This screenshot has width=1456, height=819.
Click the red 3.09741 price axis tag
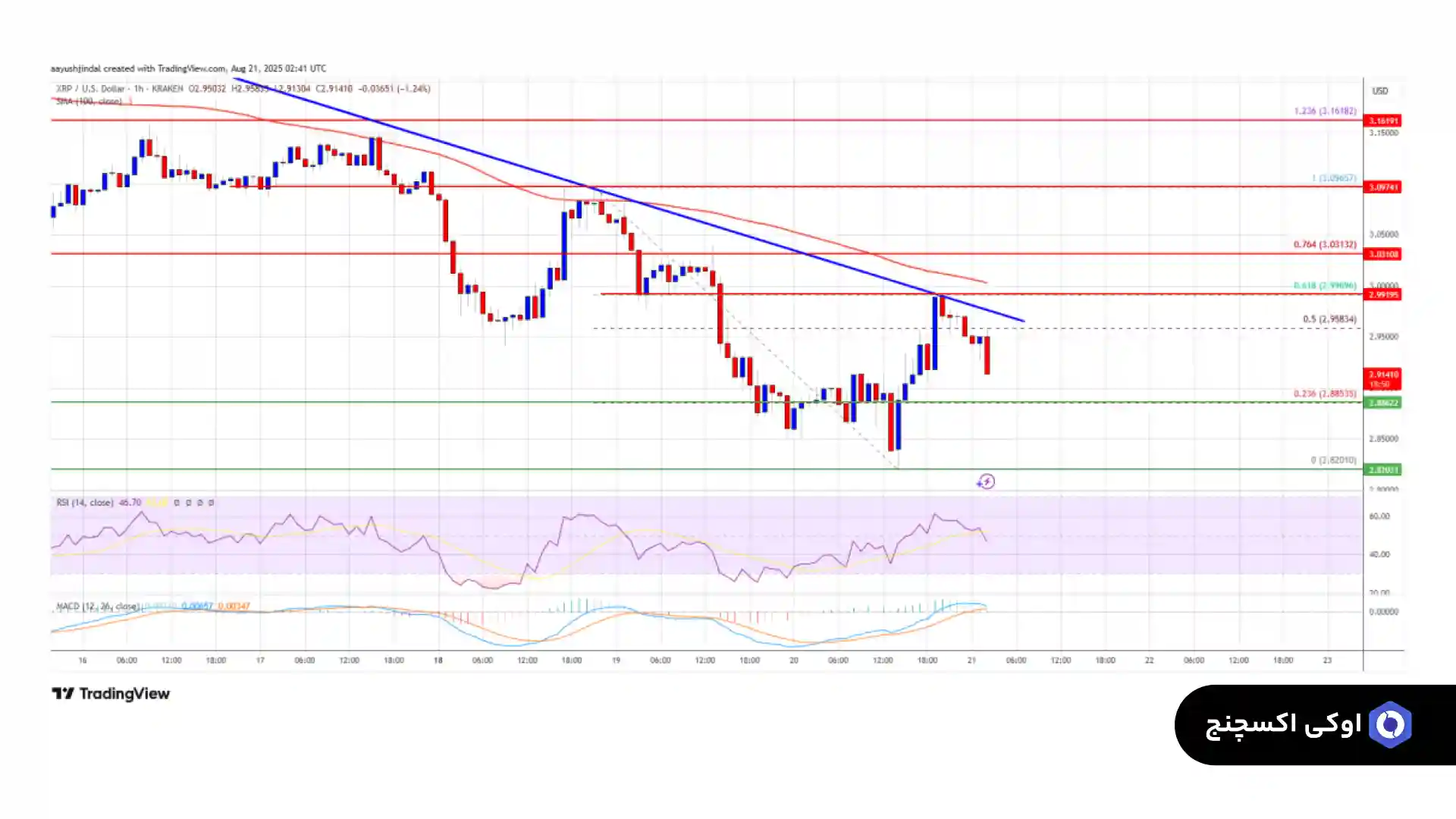(x=1382, y=187)
